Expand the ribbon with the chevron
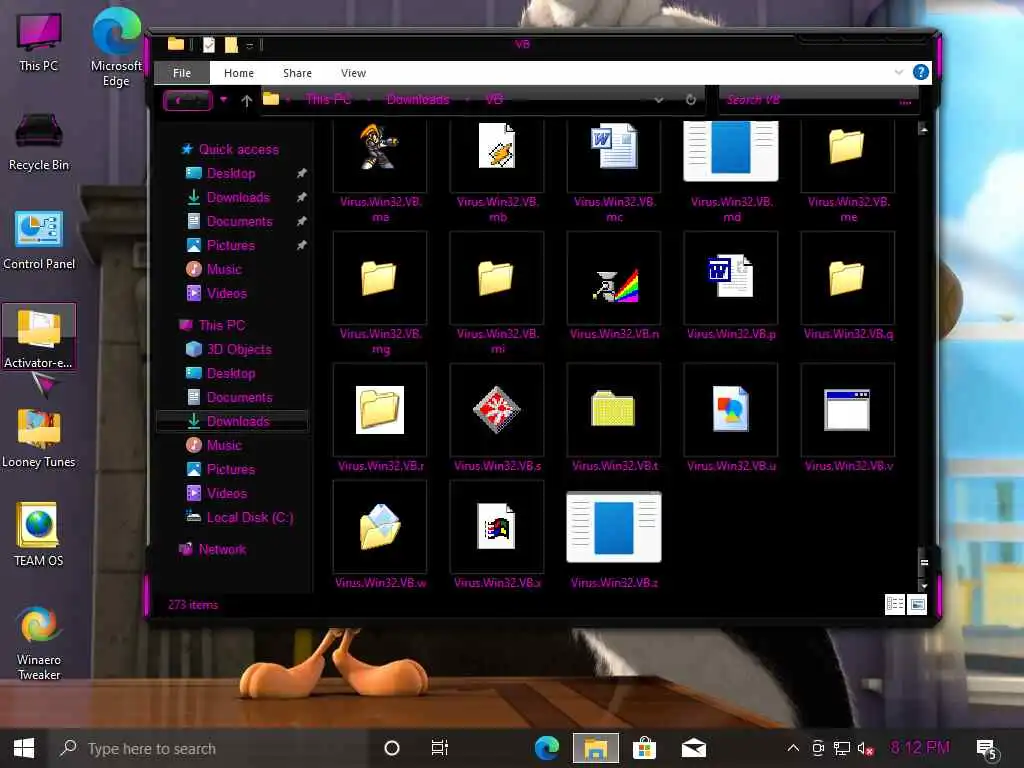The image size is (1024, 768). click(x=899, y=72)
